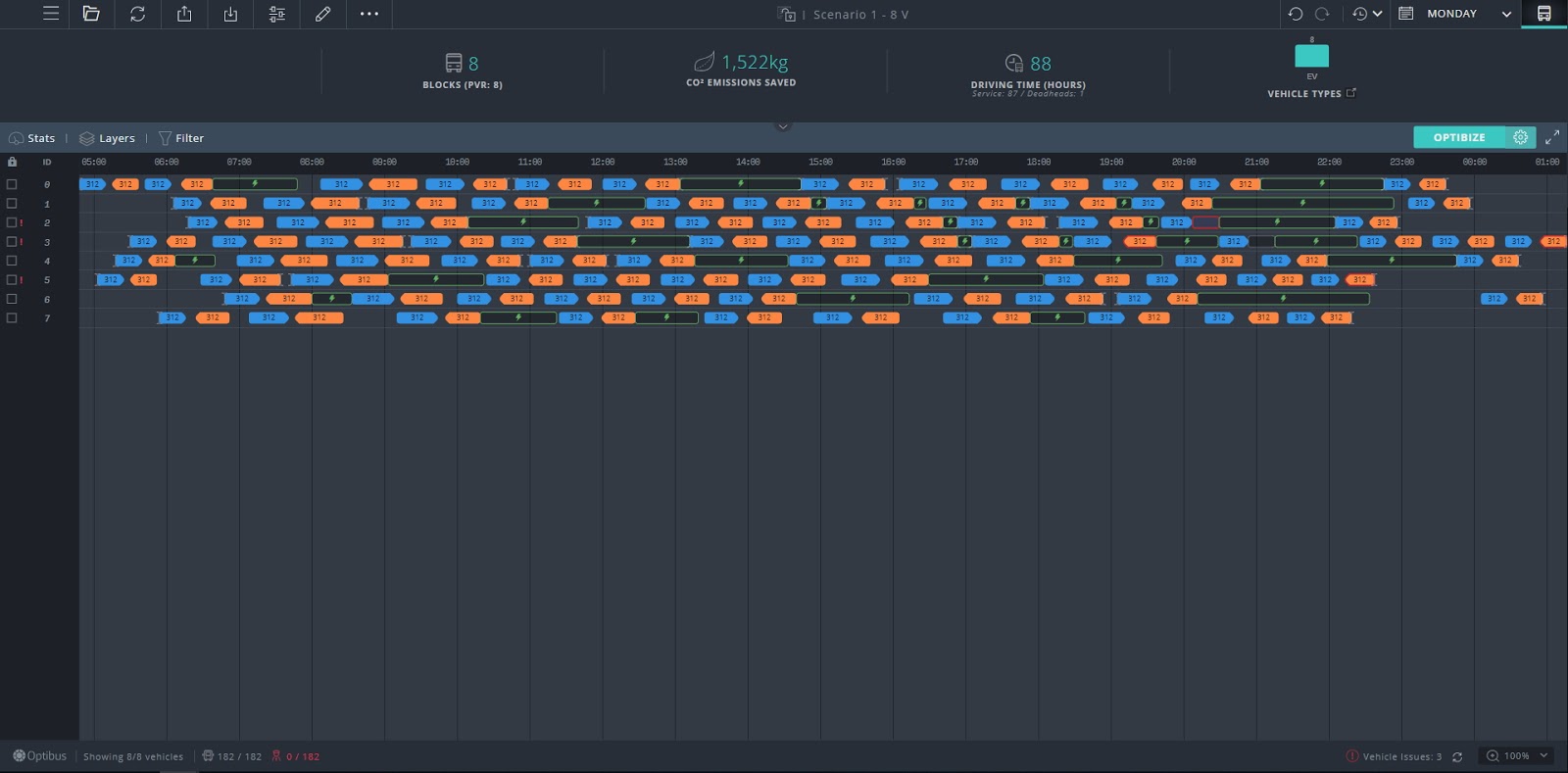Click the teal EV vehicle swatch
The height and width of the screenshot is (773, 1568).
(1311, 56)
